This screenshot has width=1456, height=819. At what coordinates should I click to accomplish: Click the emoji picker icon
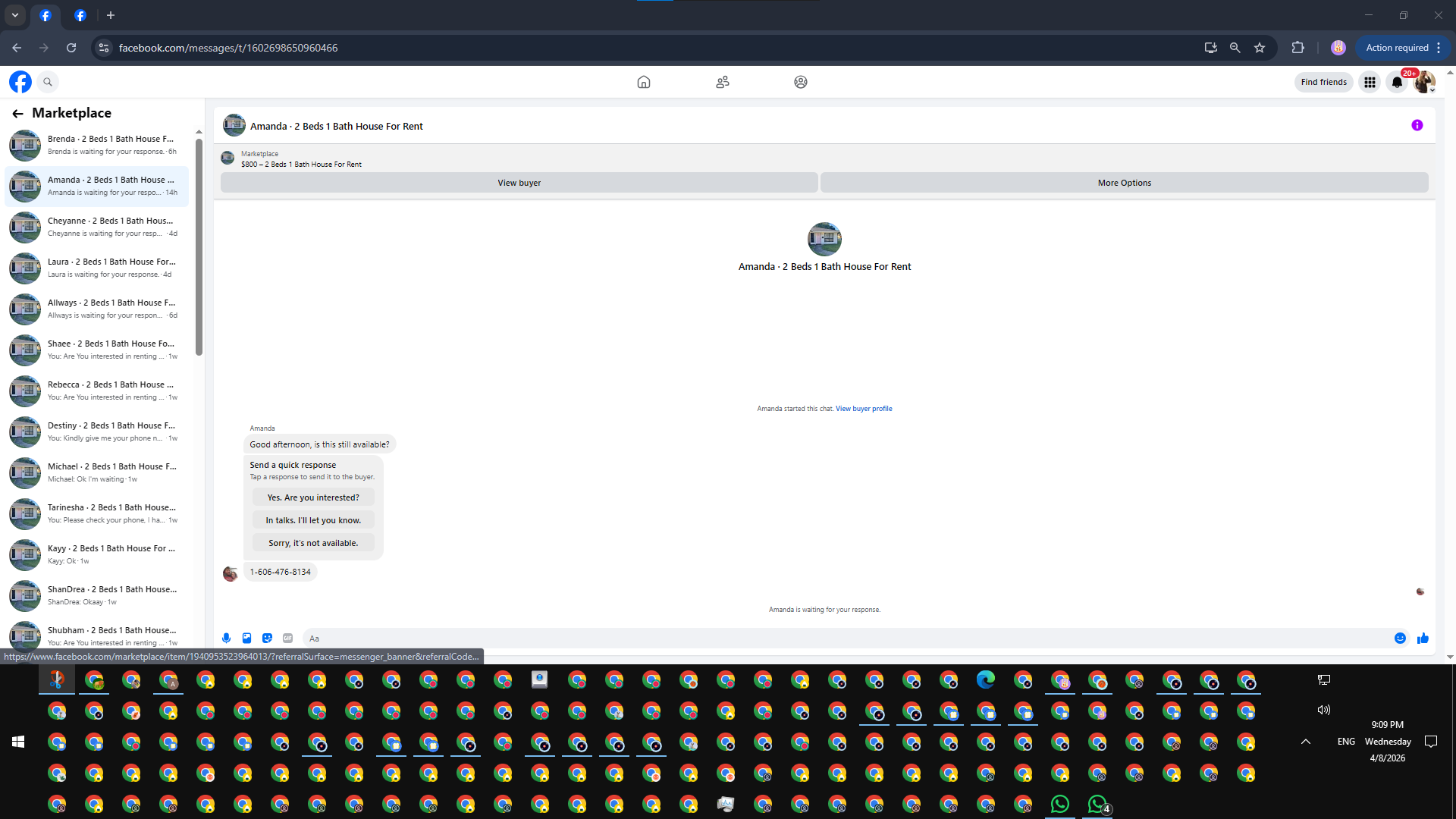coord(1400,639)
